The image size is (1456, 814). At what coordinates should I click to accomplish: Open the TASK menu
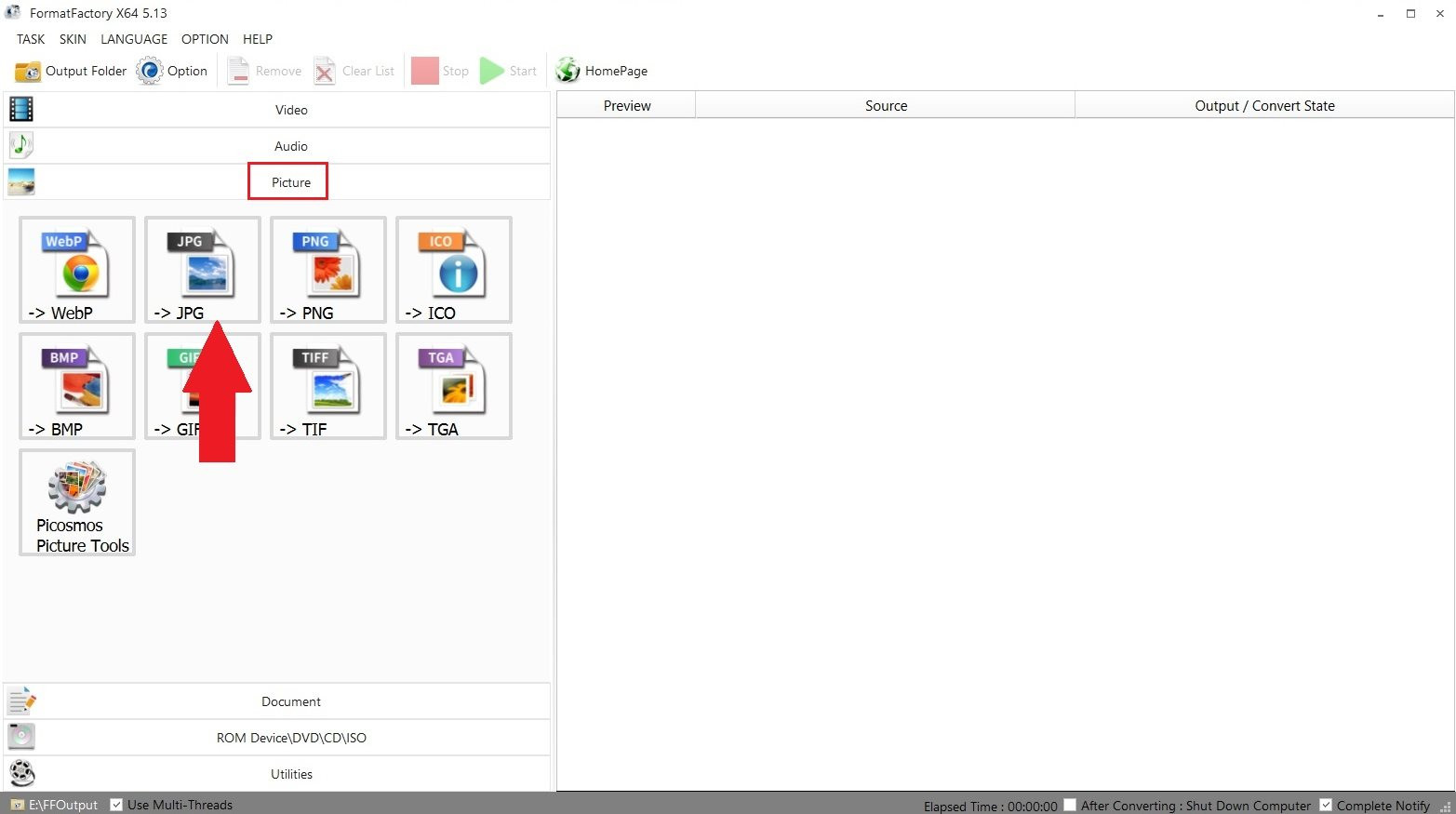[x=31, y=39]
